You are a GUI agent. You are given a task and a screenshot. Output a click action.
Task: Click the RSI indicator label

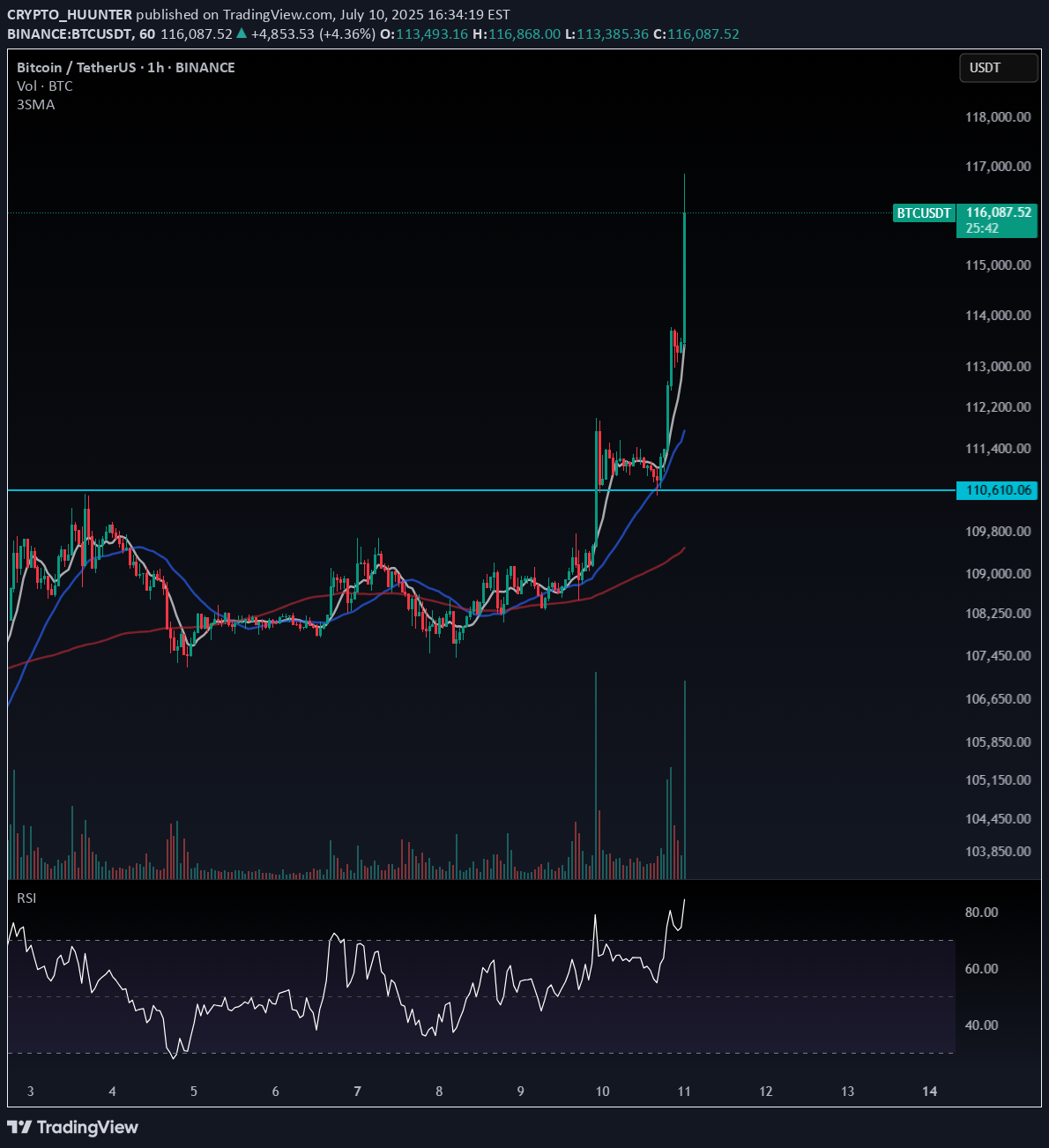[x=26, y=898]
